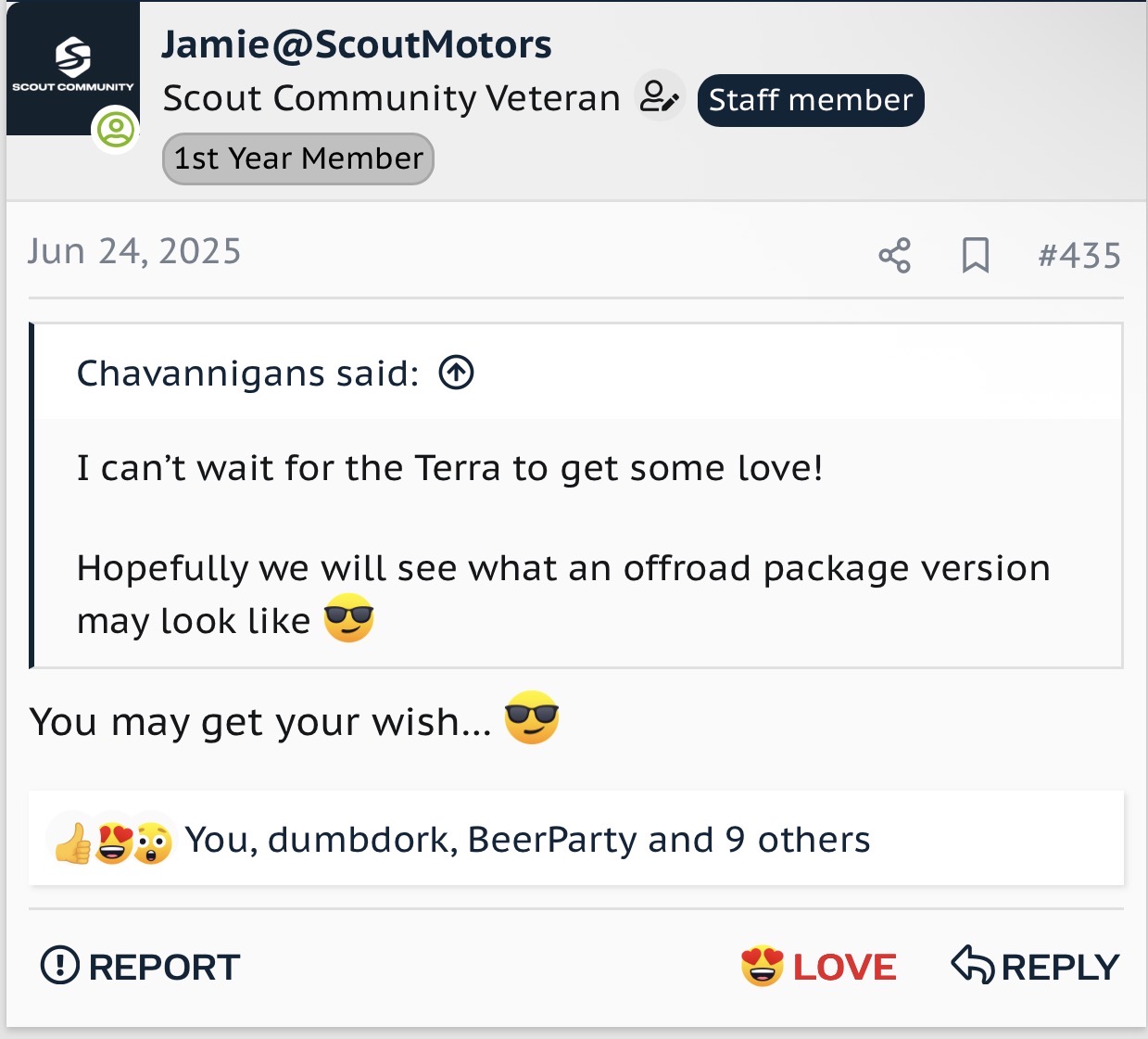Click Chavannigans said quote header

click(247, 374)
